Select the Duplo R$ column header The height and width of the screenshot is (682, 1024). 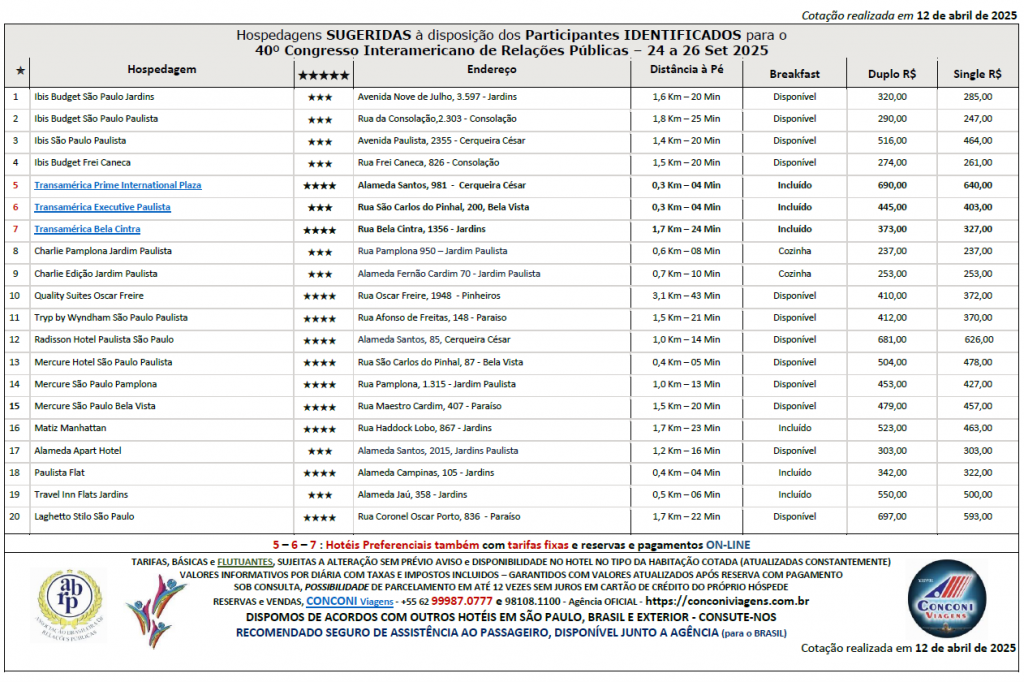tap(891, 74)
